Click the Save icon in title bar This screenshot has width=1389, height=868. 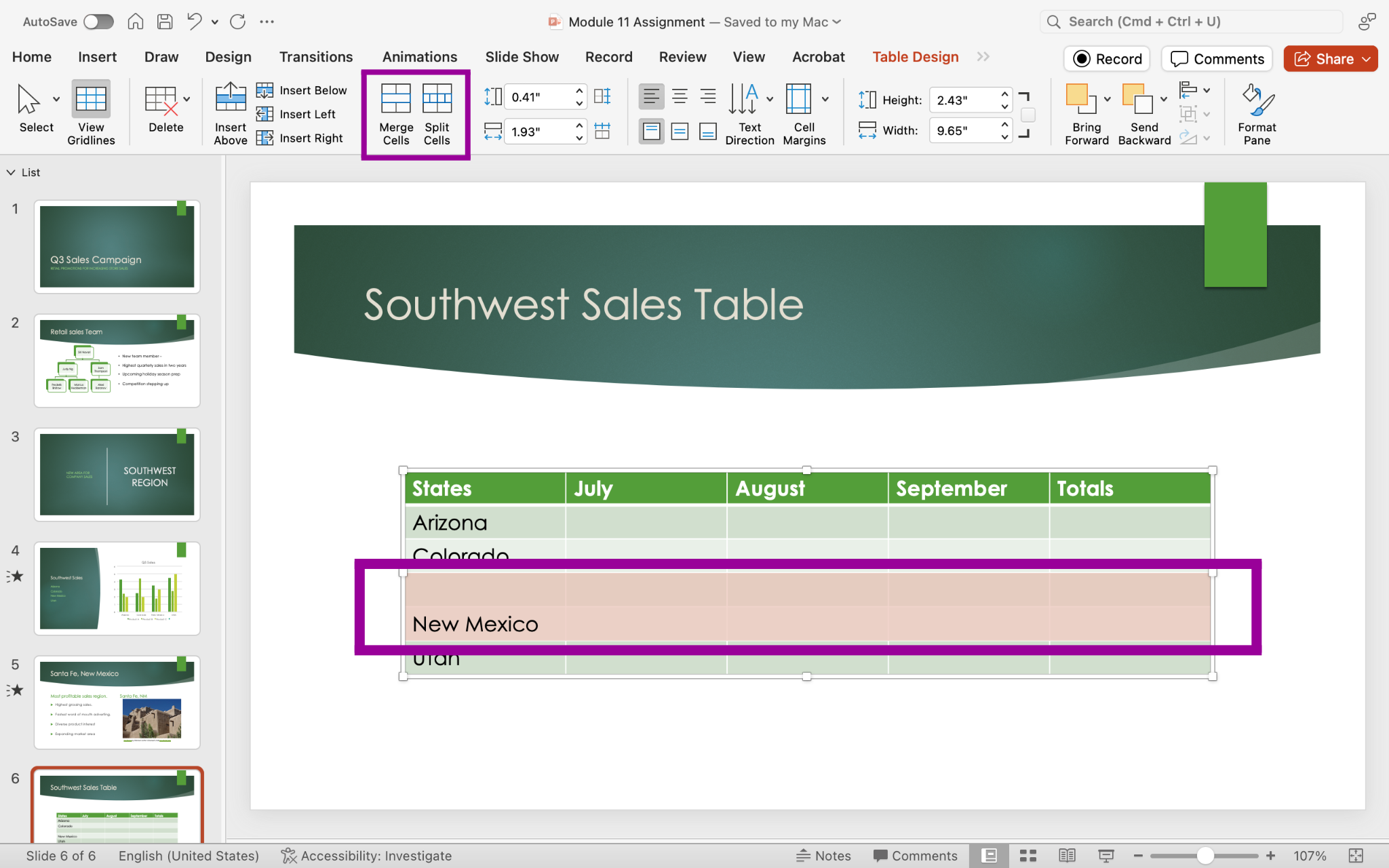pyautogui.click(x=165, y=22)
